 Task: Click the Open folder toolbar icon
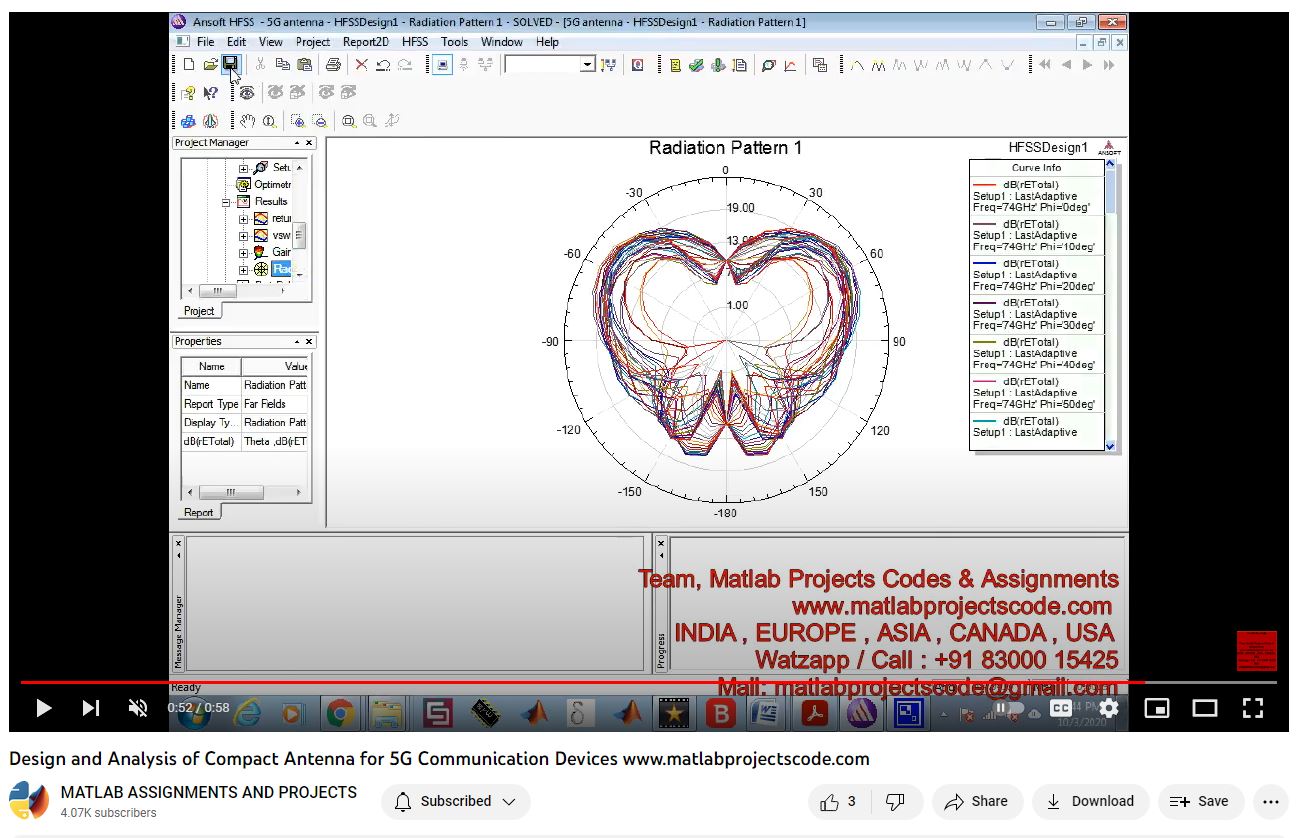click(x=210, y=64)
